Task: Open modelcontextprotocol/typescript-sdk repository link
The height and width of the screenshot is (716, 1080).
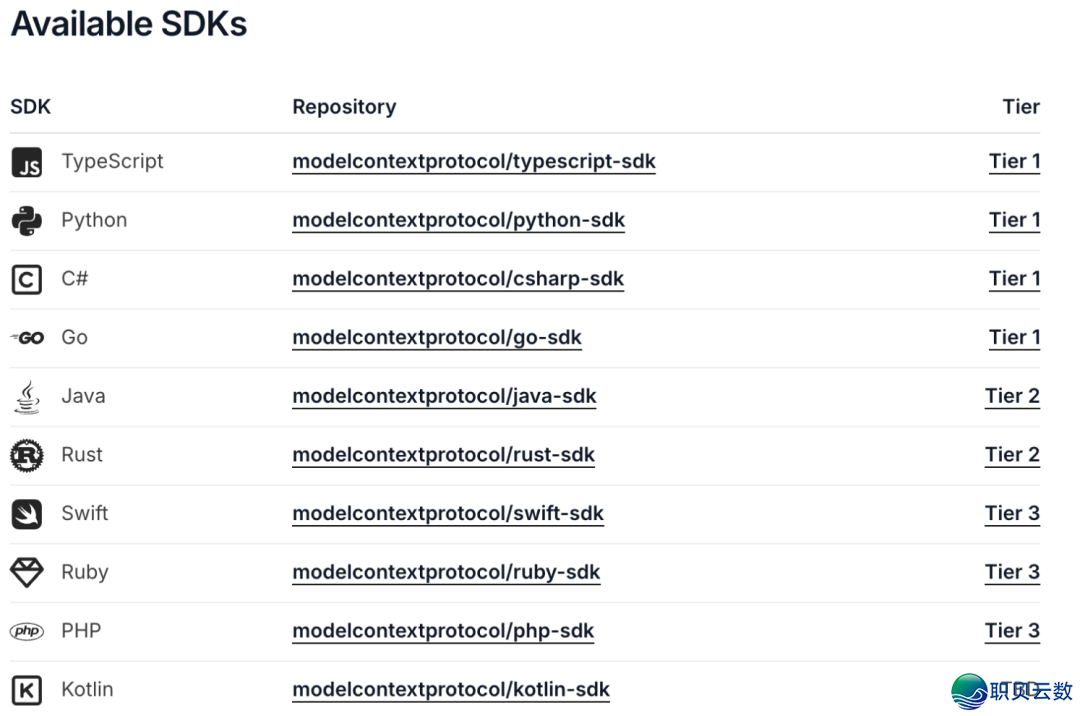Action: tap(474, 162)
